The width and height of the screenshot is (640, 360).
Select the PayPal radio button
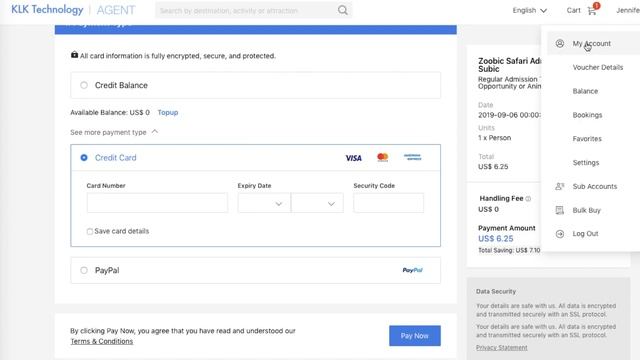point(84,270)
